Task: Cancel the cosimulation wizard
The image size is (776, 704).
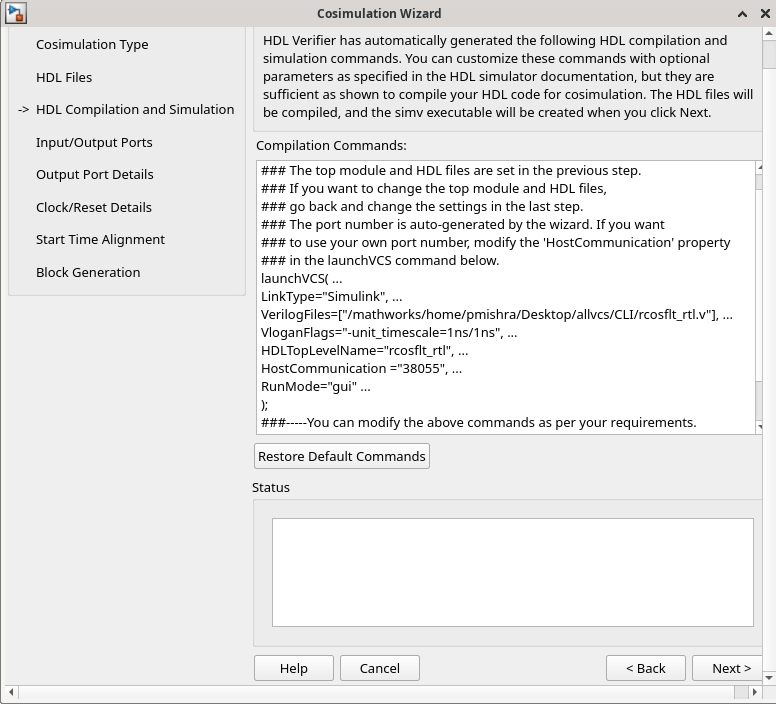Action: [379, 668]
